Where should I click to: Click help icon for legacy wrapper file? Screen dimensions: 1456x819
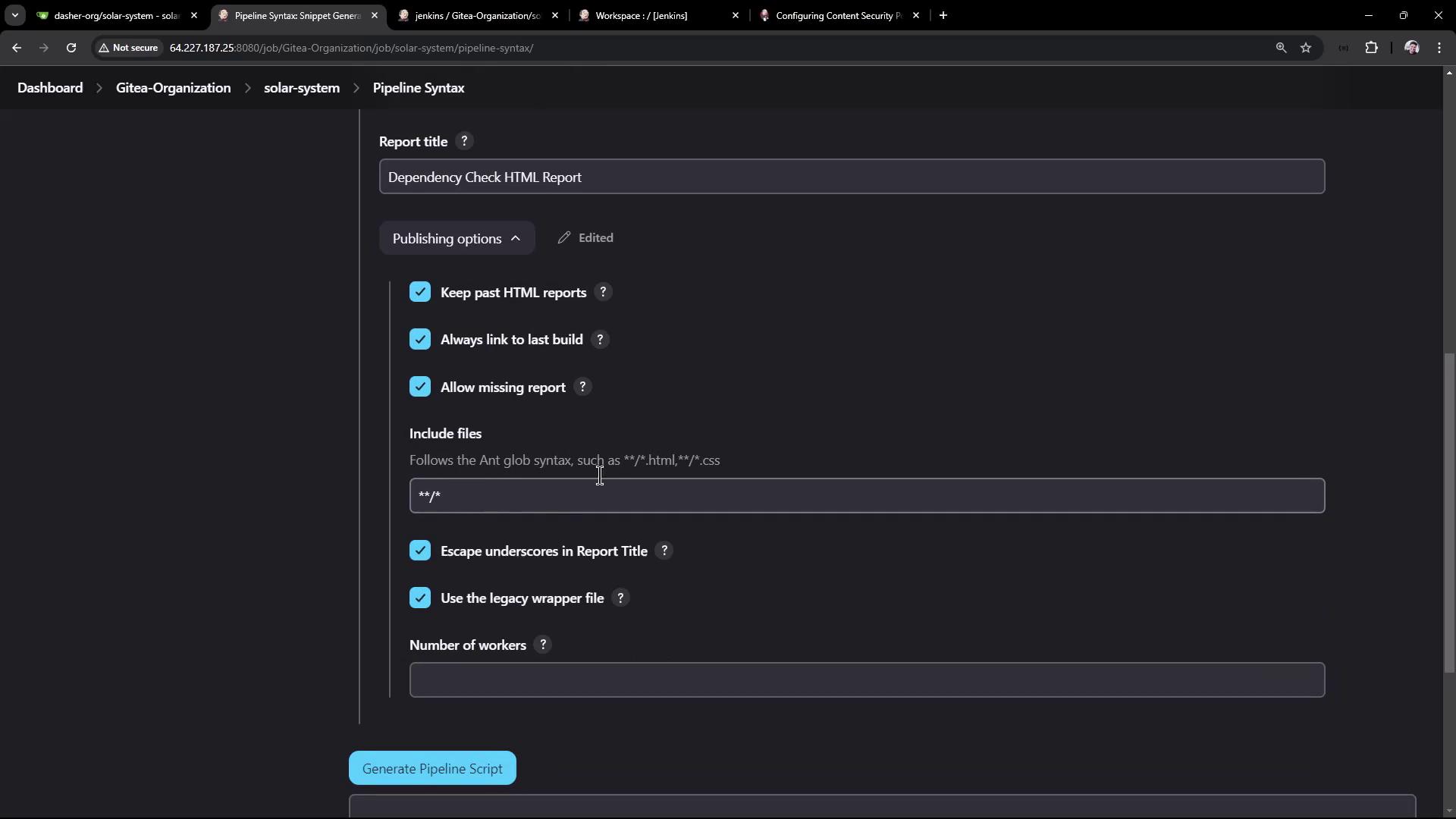620,598
